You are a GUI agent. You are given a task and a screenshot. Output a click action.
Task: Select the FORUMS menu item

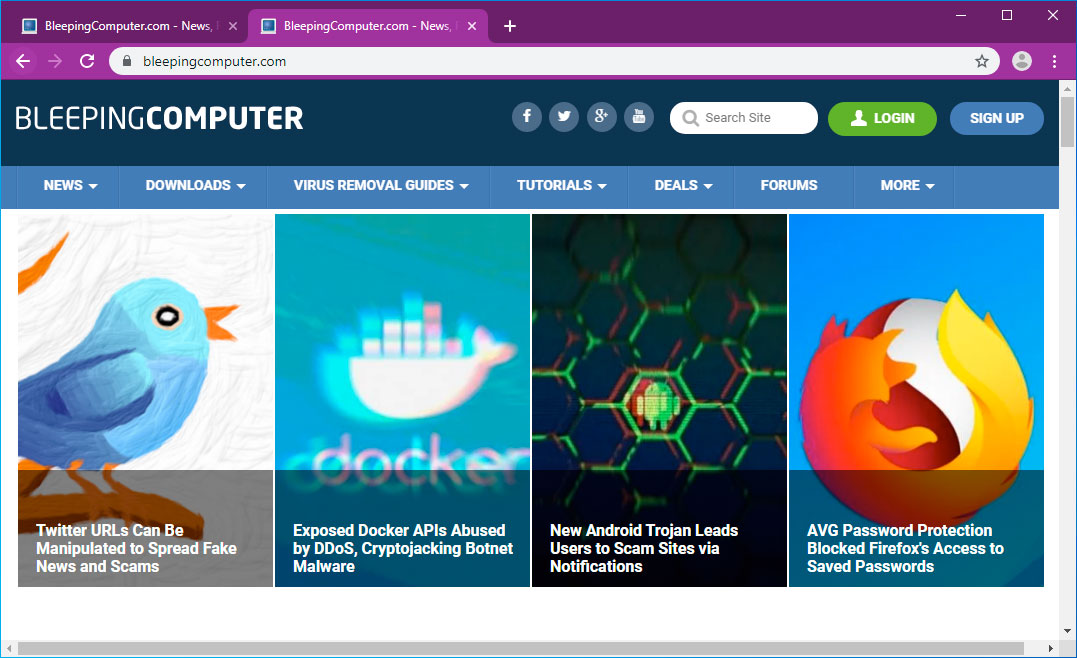[x=789, y=186]
